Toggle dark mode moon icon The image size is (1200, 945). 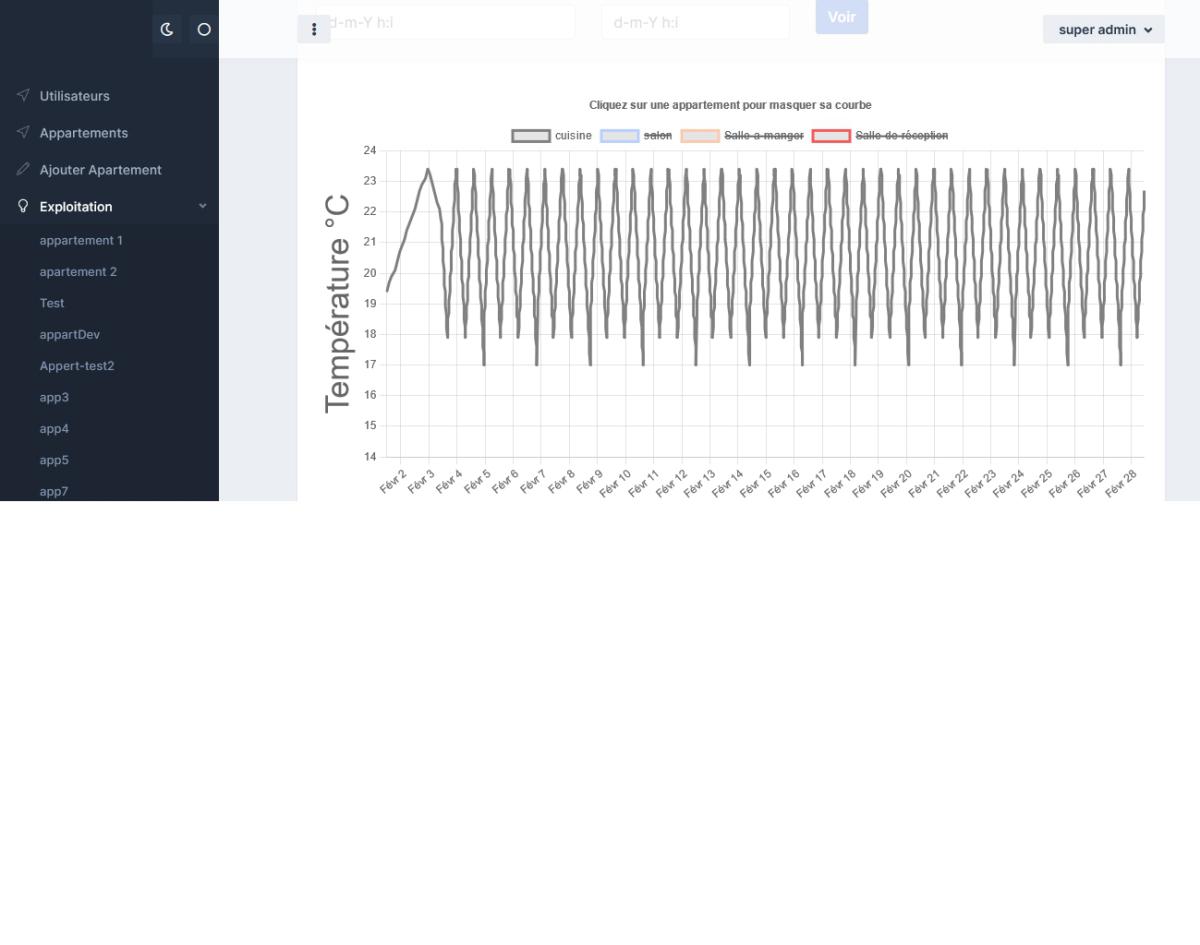pyautogui.click(x=167, y=30)
